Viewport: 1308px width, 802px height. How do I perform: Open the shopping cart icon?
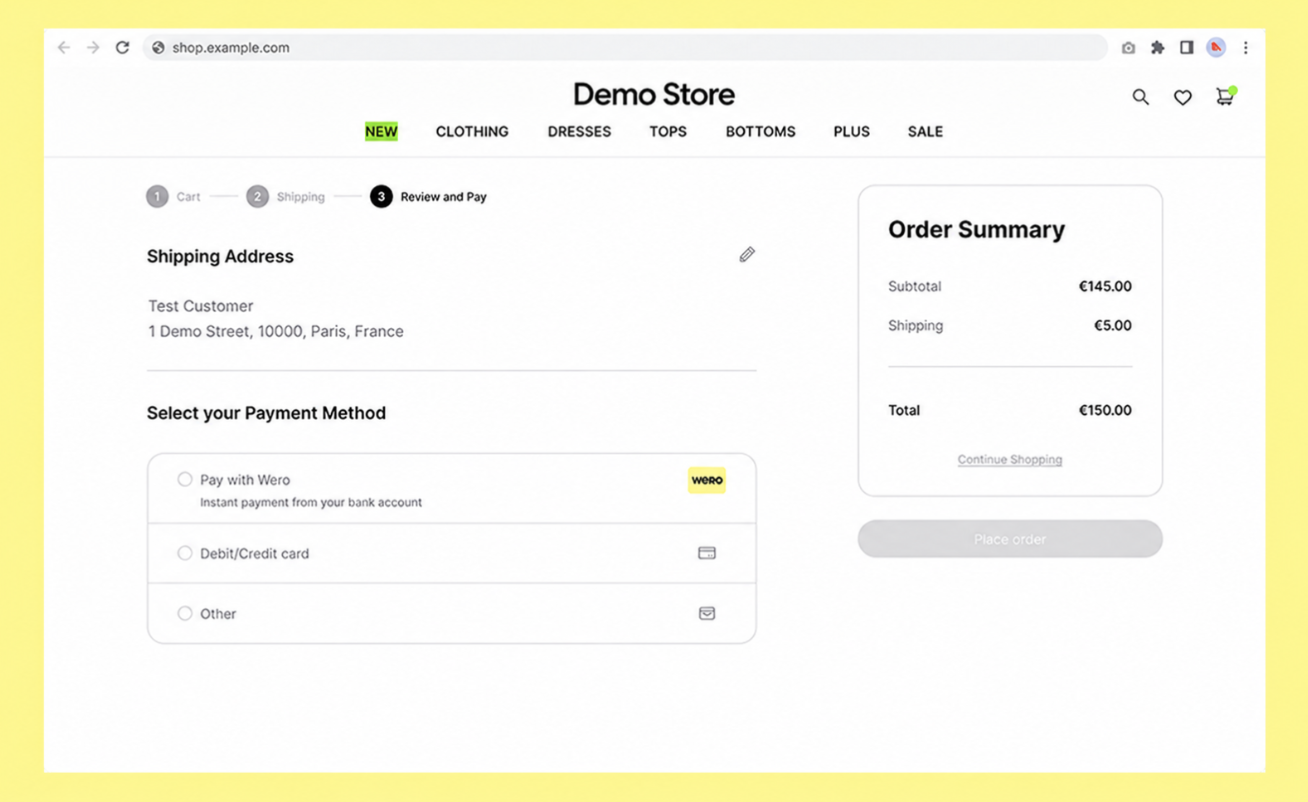(x=1225, y=96)
